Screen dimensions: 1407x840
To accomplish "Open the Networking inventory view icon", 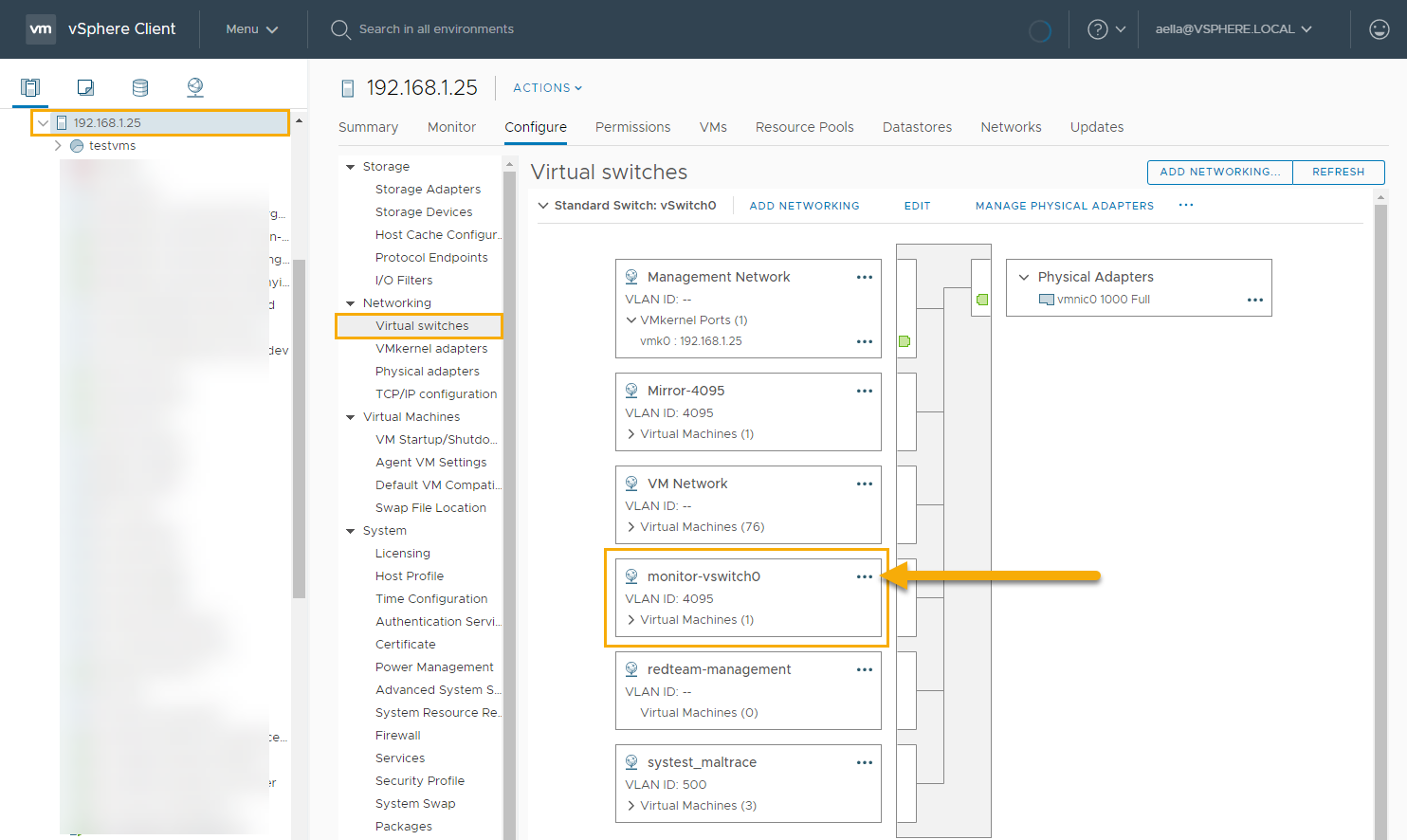I will pos(195,88).
